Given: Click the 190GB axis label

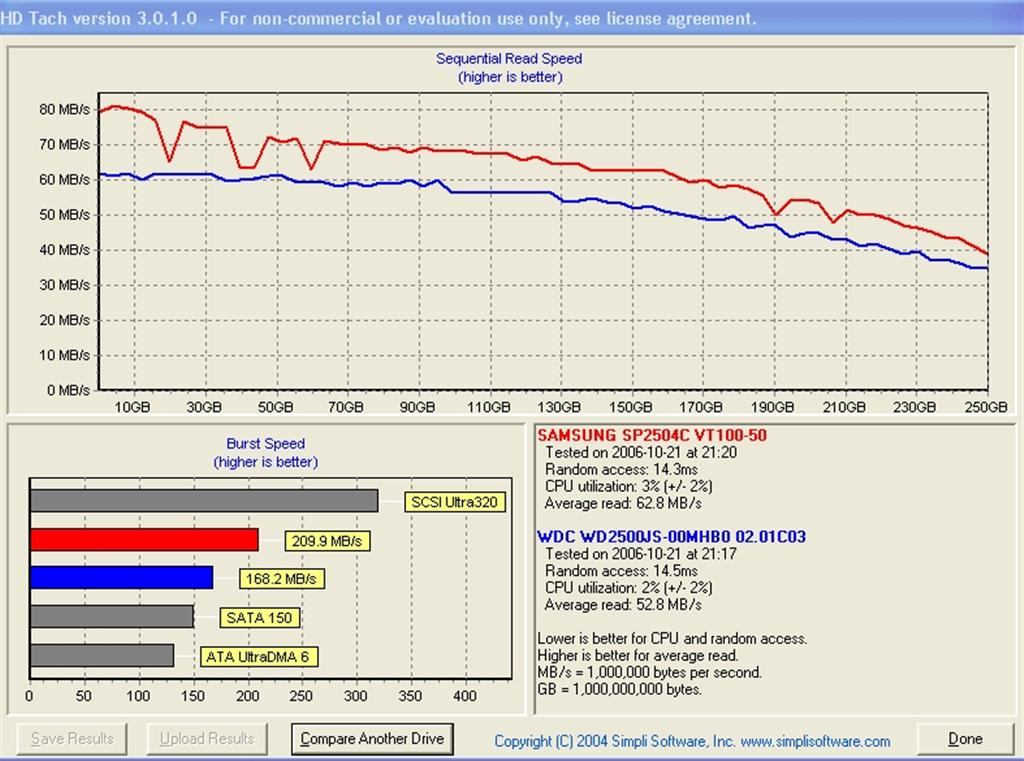Looking at the screenshot, I should [773, 407].
